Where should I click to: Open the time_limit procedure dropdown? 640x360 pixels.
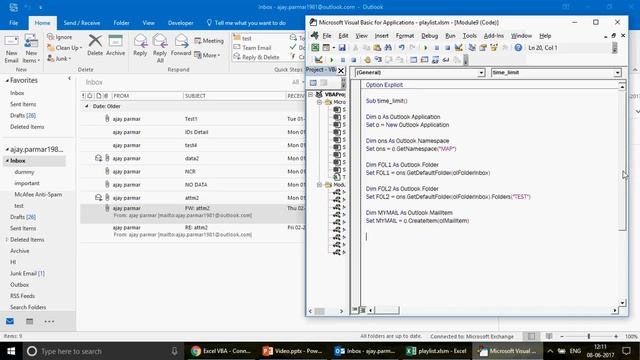tap(618, 73)
